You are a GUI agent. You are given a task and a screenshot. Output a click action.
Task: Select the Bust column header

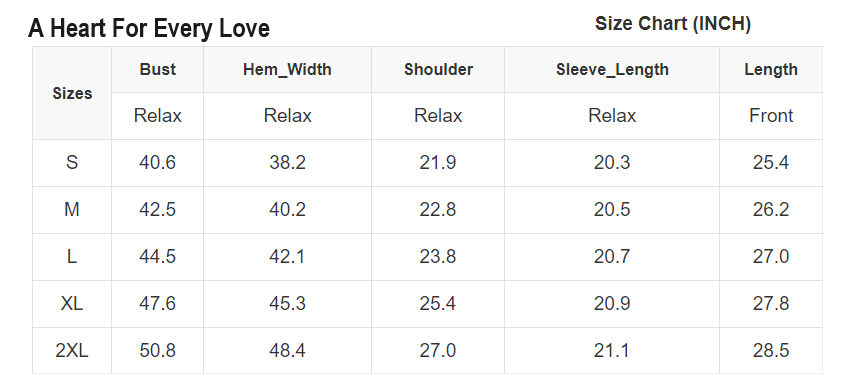click(157, 69)
